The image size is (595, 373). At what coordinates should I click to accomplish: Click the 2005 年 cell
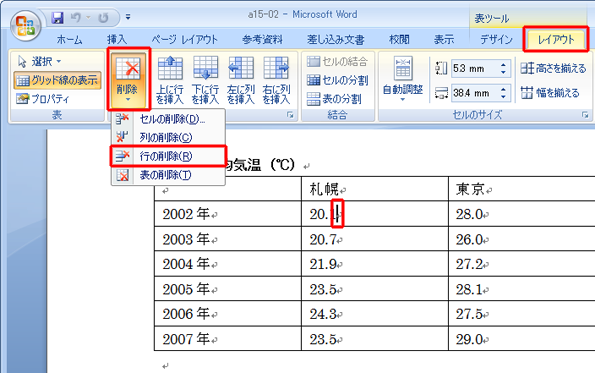(x=228, y=289)
